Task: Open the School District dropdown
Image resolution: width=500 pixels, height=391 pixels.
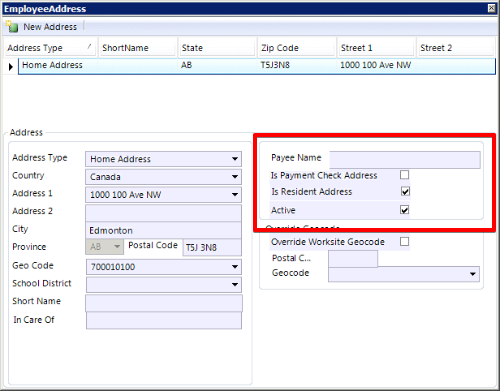Action: click(x=163, y=285)
